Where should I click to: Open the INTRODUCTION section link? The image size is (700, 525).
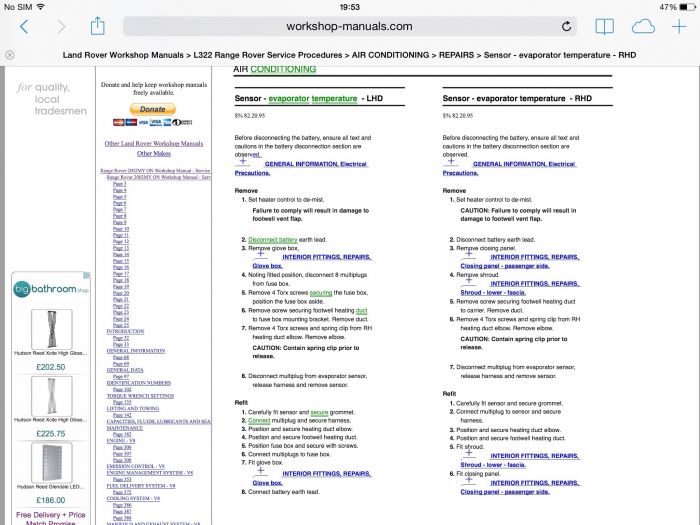pyautogui.click(x=125, y=331)
